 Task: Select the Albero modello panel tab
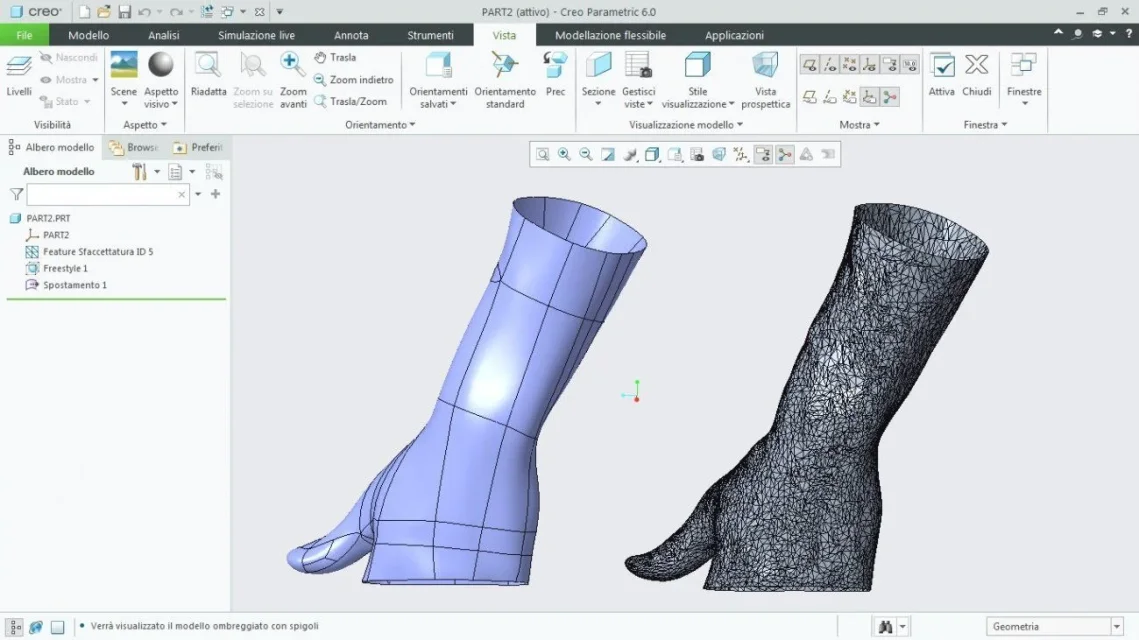click(52, 147)
